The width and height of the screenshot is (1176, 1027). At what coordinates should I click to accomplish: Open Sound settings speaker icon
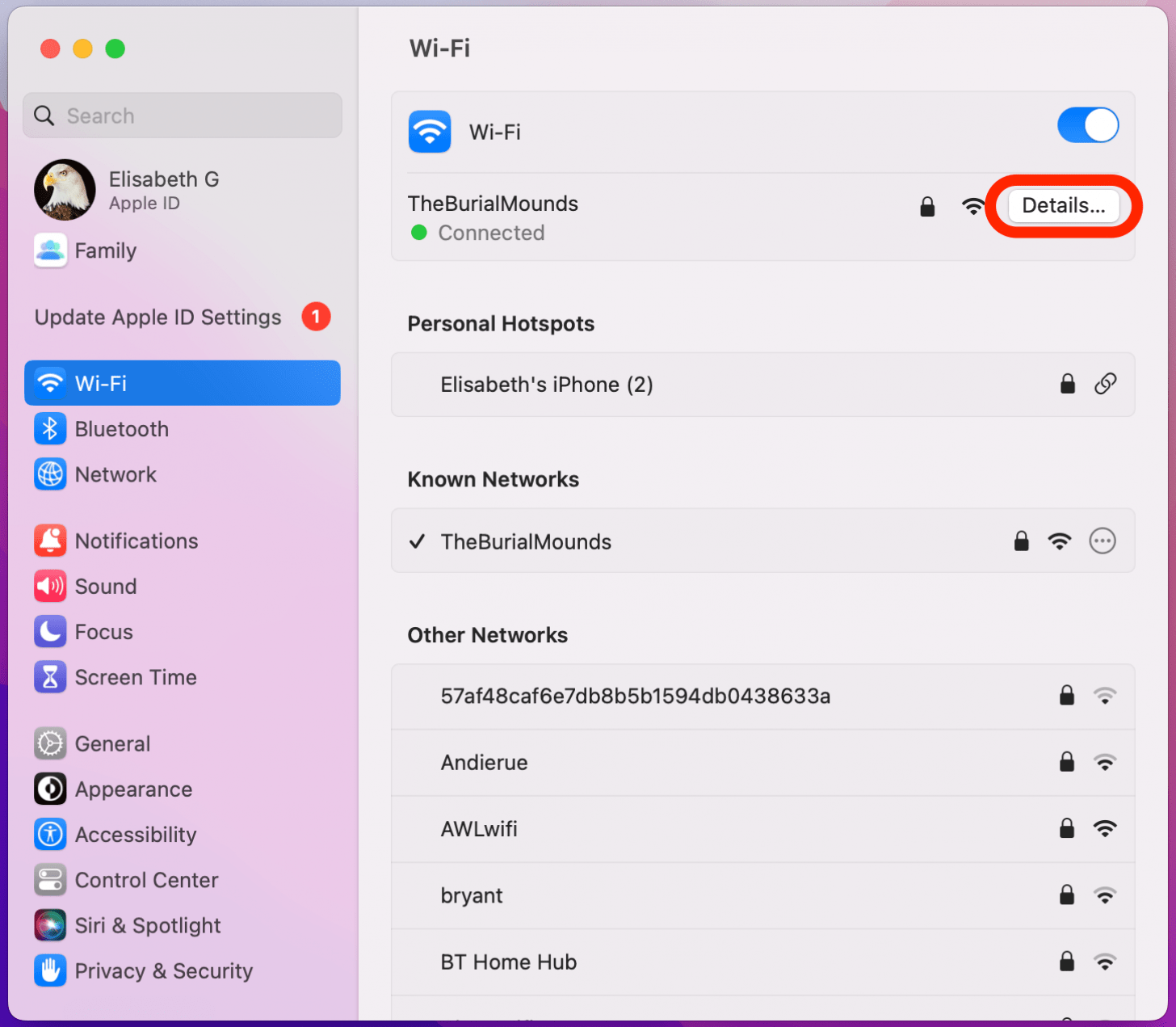click(x=50, y=587)
